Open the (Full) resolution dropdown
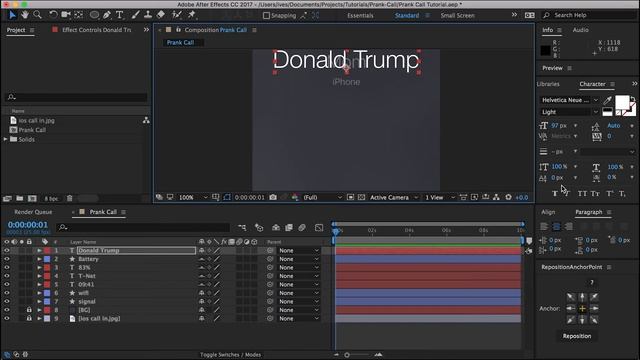Screen dimensions: 640x360 coord(322,198)
